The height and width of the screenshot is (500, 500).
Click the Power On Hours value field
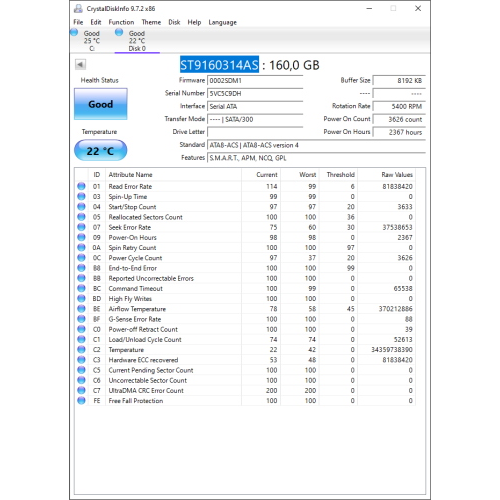(x=399, y=132)
